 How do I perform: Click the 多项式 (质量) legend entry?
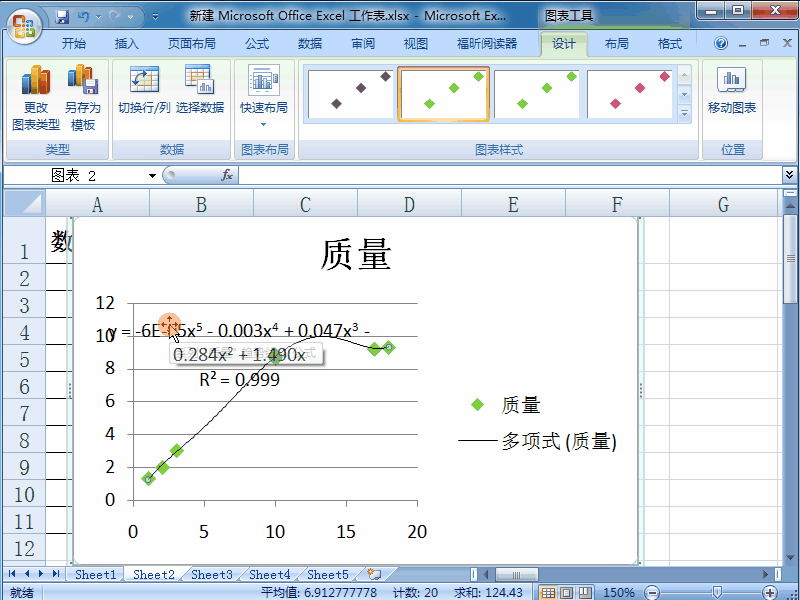(x=537, y=441)
